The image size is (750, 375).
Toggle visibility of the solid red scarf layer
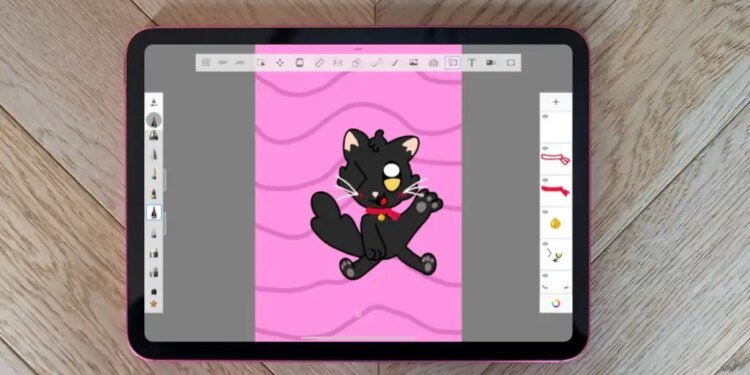click(545, 180)
